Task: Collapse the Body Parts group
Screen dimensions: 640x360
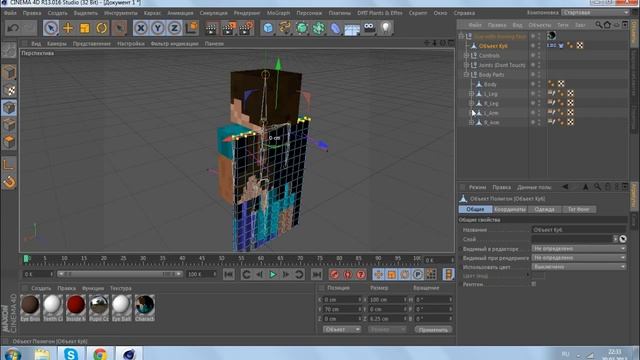Action: pyautogui.click(x=466, y=75)
